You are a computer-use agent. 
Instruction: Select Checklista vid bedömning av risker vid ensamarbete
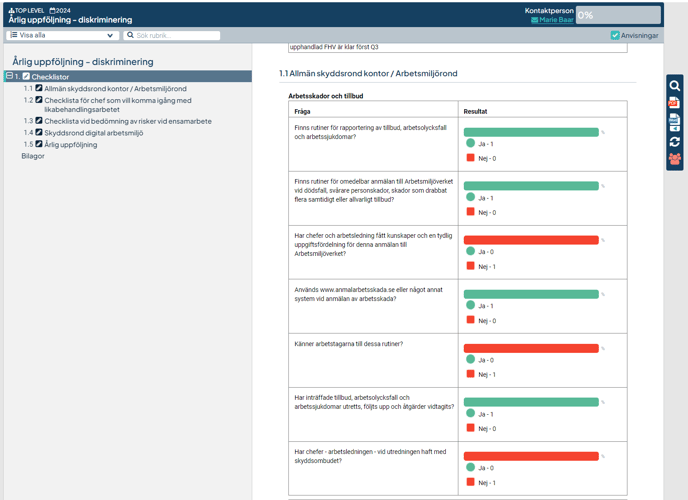pos(127,121)
